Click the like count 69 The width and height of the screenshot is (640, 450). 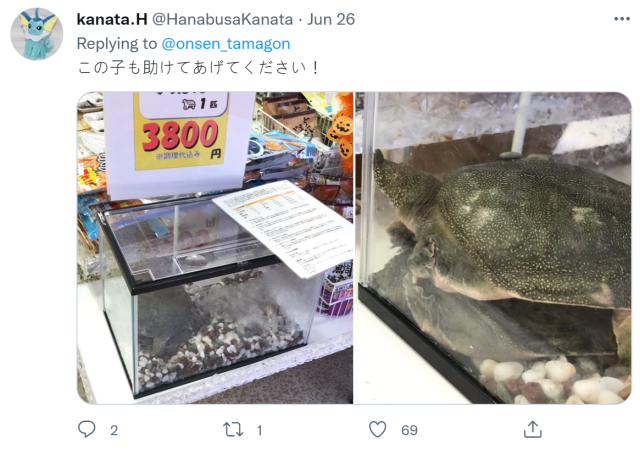pos(409,430)
